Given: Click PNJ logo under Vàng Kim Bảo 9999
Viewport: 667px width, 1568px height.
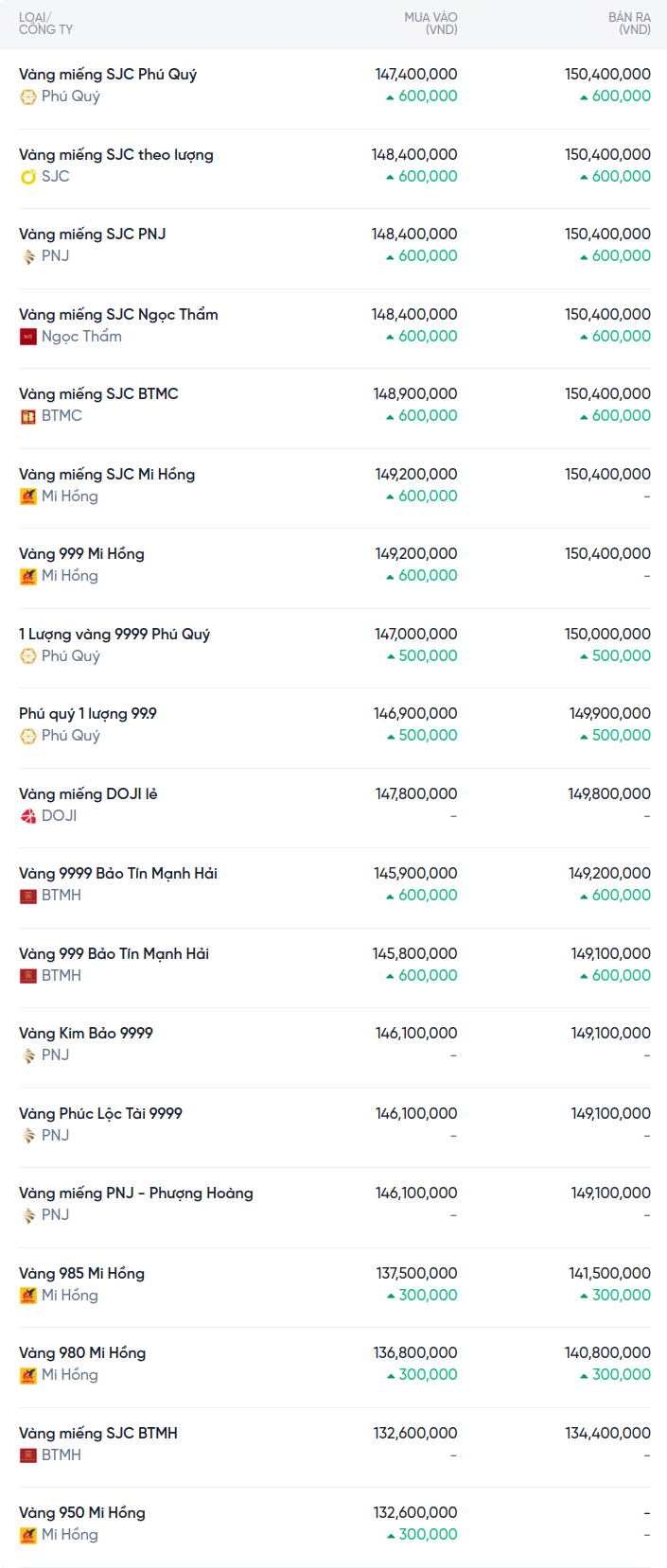Looking at the screenshot, I should (28, 1055).
